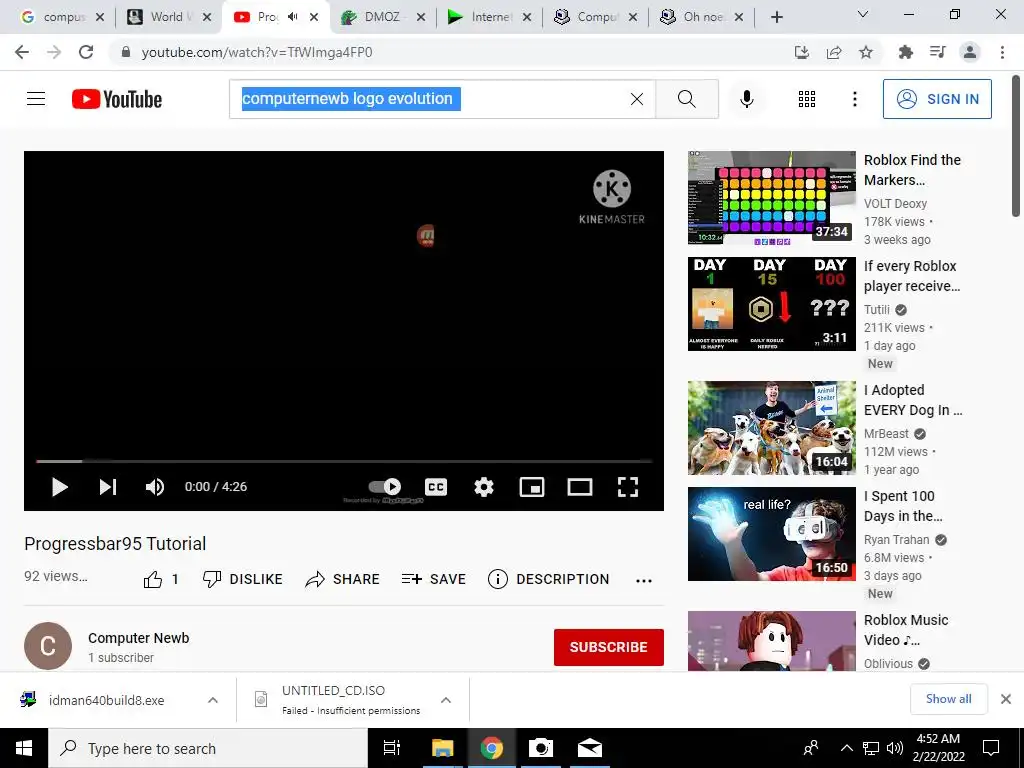Skip to the next video
The image size is (1024, 768).
(108, 487)
